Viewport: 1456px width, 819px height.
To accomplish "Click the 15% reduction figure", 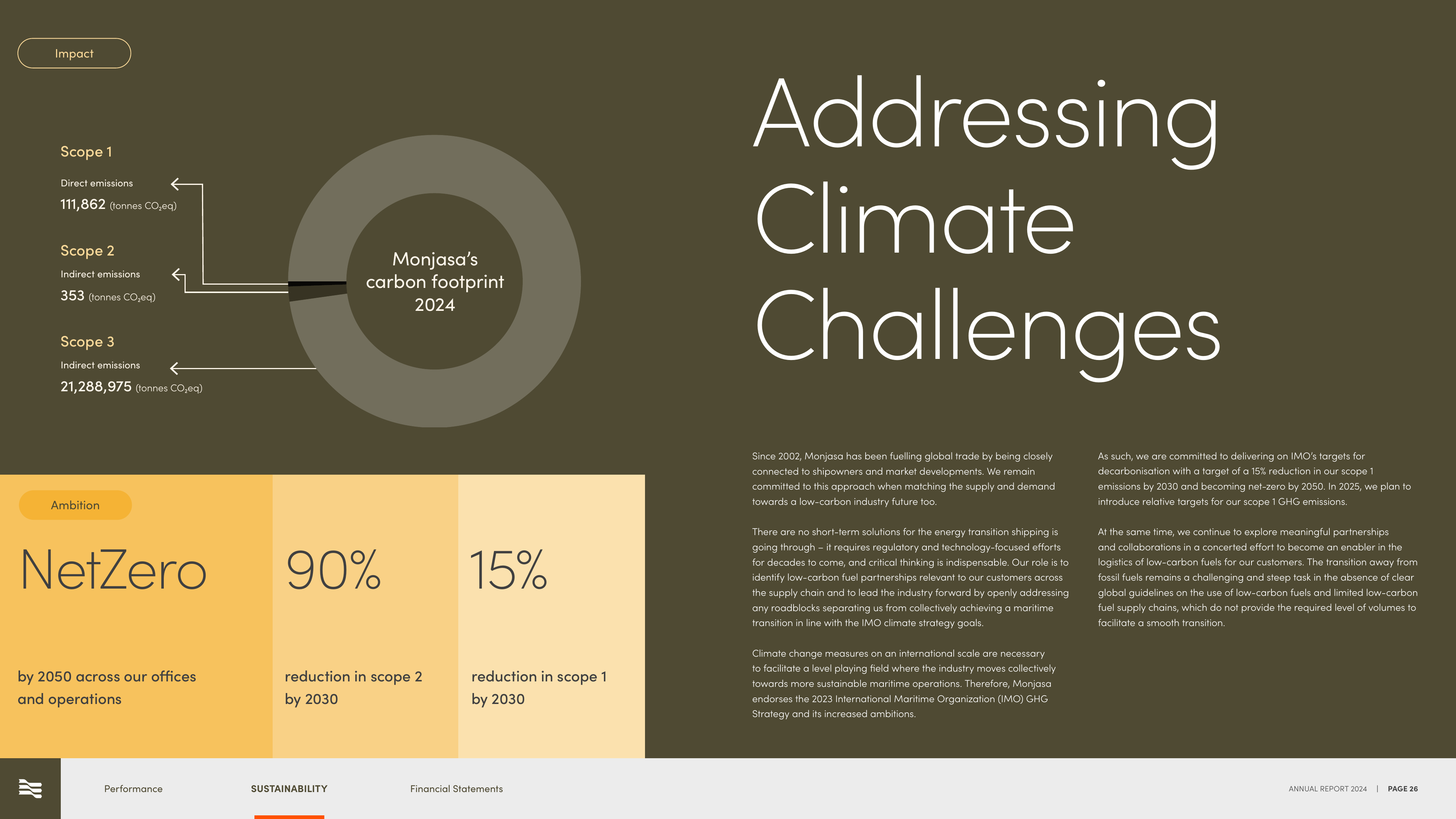I will [508, 570].
